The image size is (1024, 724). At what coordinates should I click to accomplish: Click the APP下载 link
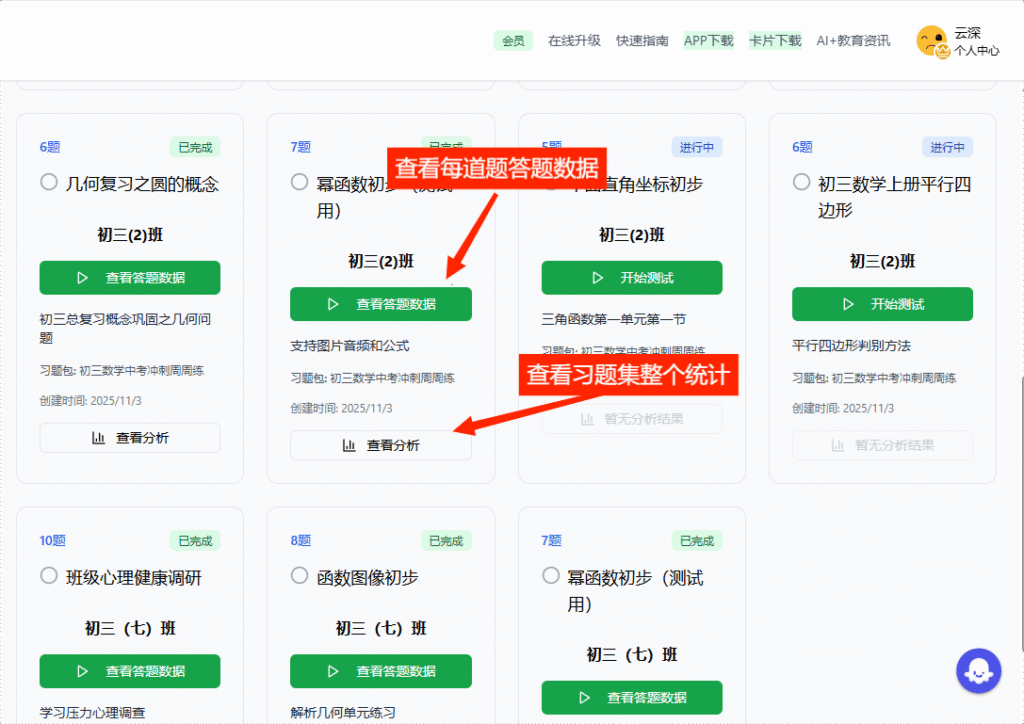tap(708, 41)
